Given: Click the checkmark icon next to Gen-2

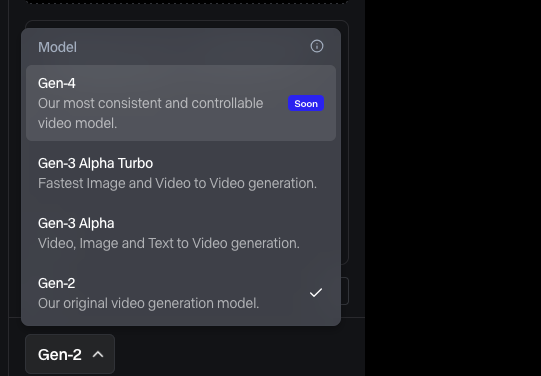Looking at the screenshot, I should point(316,293).
